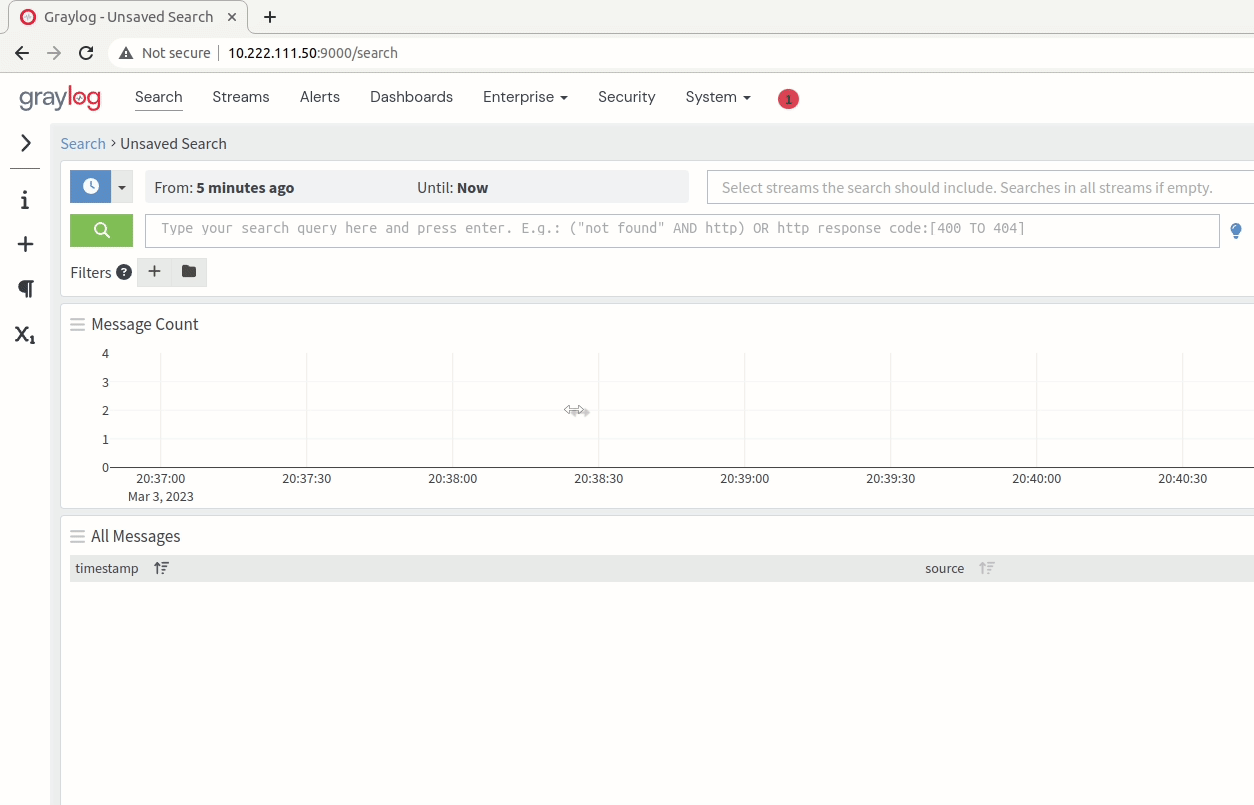Screen dimensions: 1254x805
Task: Click the blue clock time range button
Action: point(91,186)
